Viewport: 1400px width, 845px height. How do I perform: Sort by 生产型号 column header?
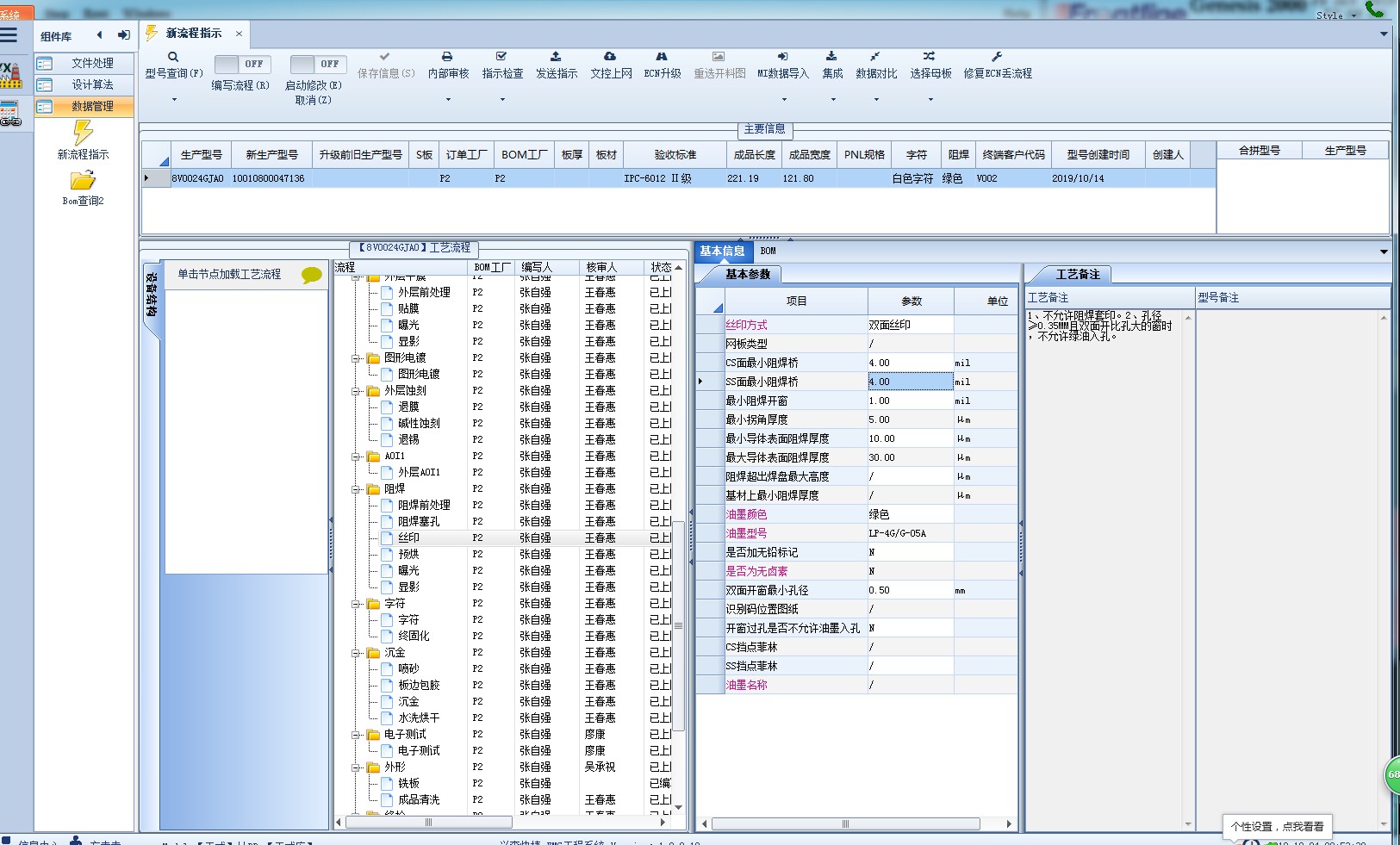click(201, 155)
